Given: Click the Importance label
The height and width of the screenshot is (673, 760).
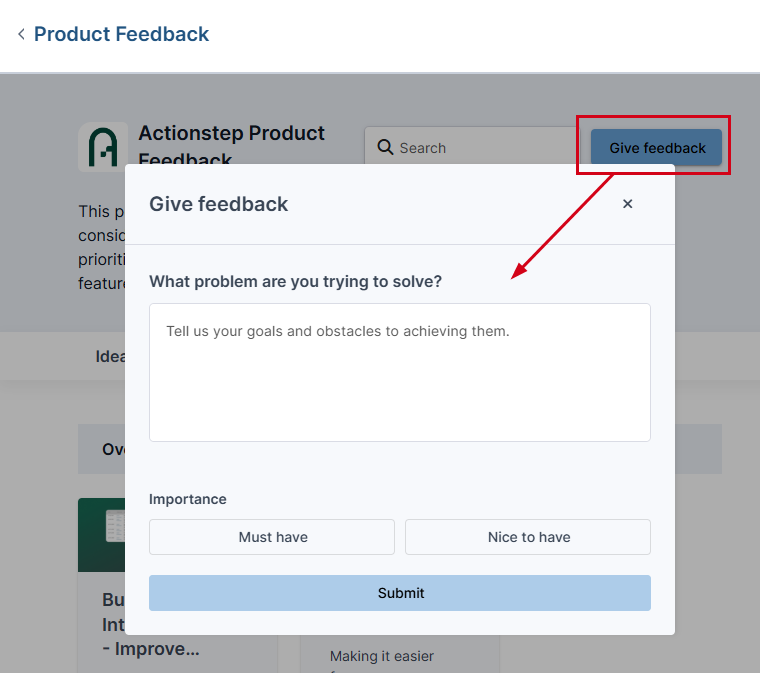Looking at the screenshot, I should 188,499.
